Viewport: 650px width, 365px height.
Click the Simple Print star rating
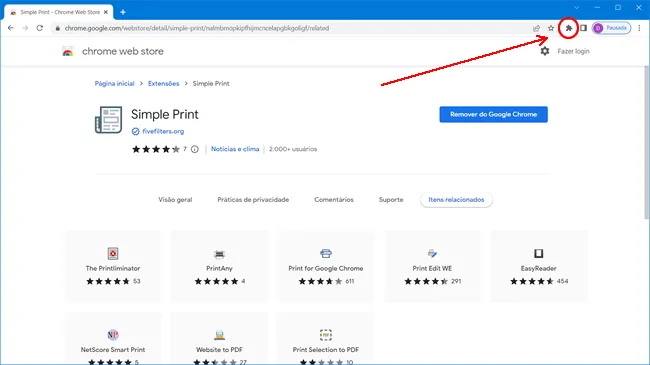(156, 149)
